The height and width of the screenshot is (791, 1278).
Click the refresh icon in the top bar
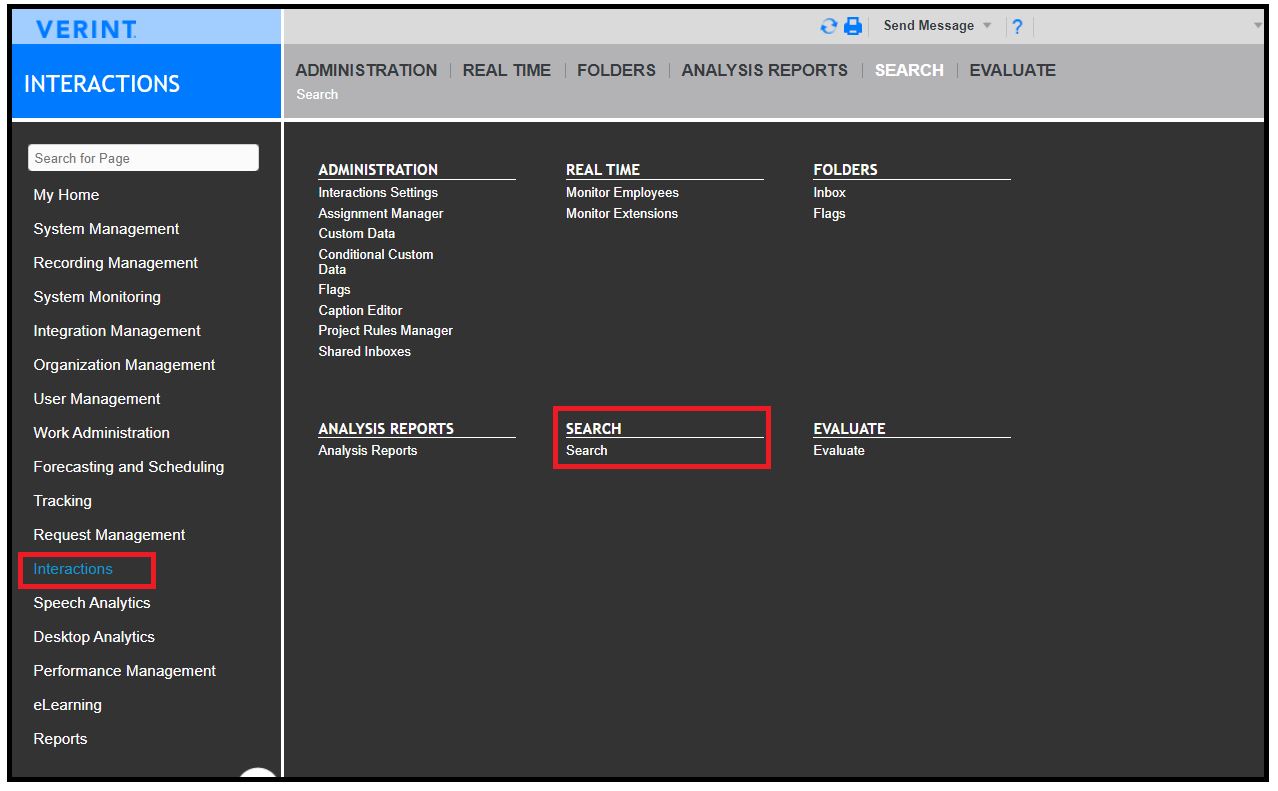(828, 27)
